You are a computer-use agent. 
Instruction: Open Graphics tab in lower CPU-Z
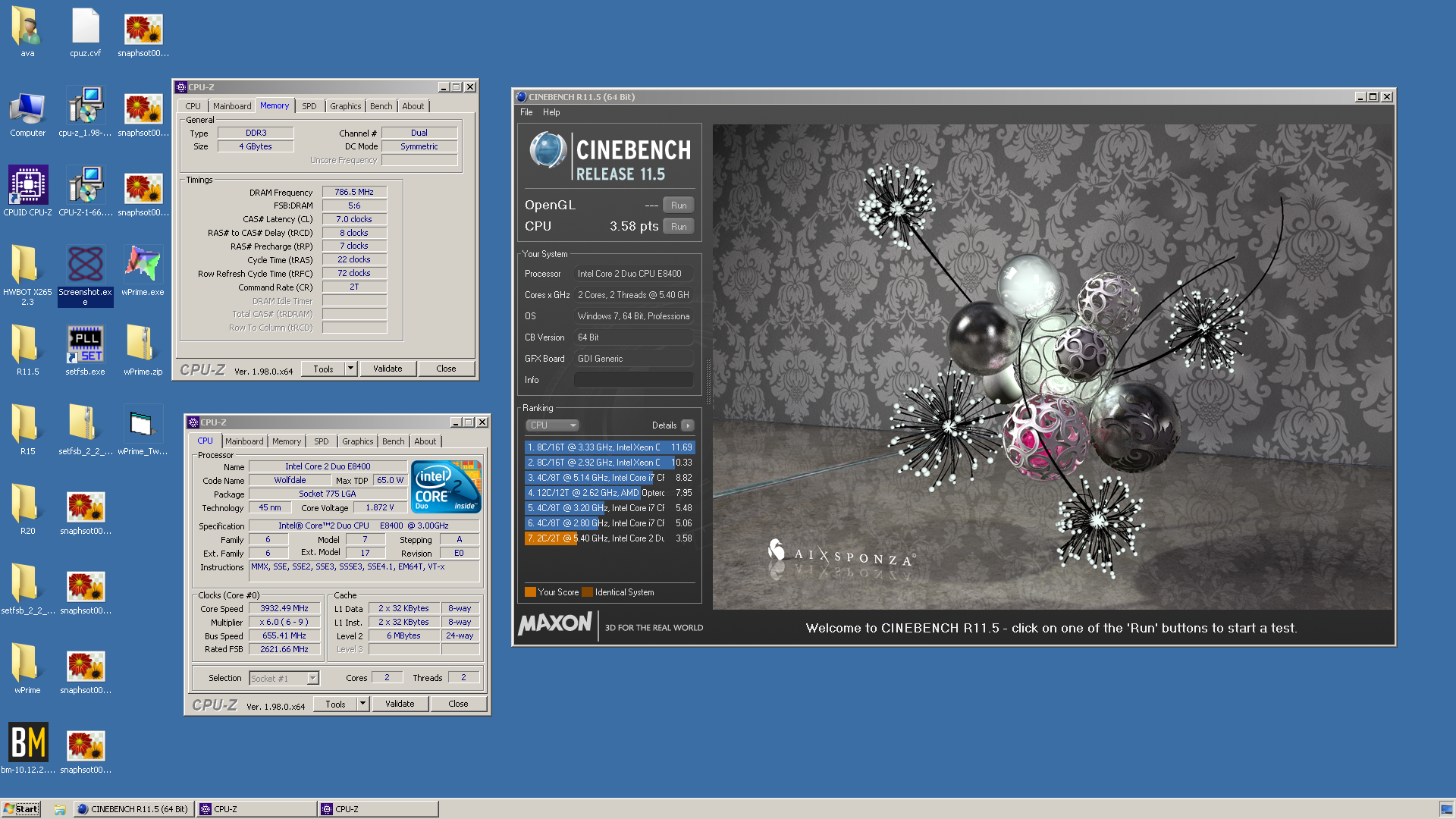(x=357, y=441)
